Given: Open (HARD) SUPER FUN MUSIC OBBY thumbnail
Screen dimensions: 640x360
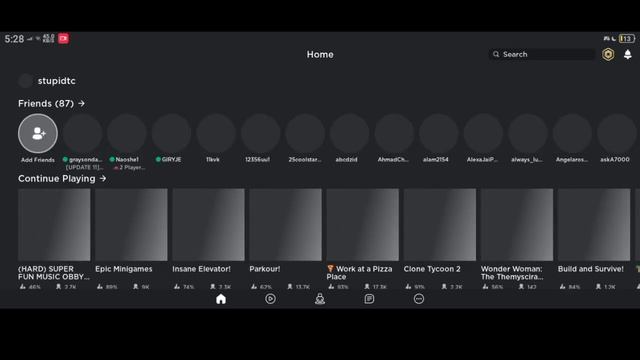Looking at the screenshot, I should (54, 224).
